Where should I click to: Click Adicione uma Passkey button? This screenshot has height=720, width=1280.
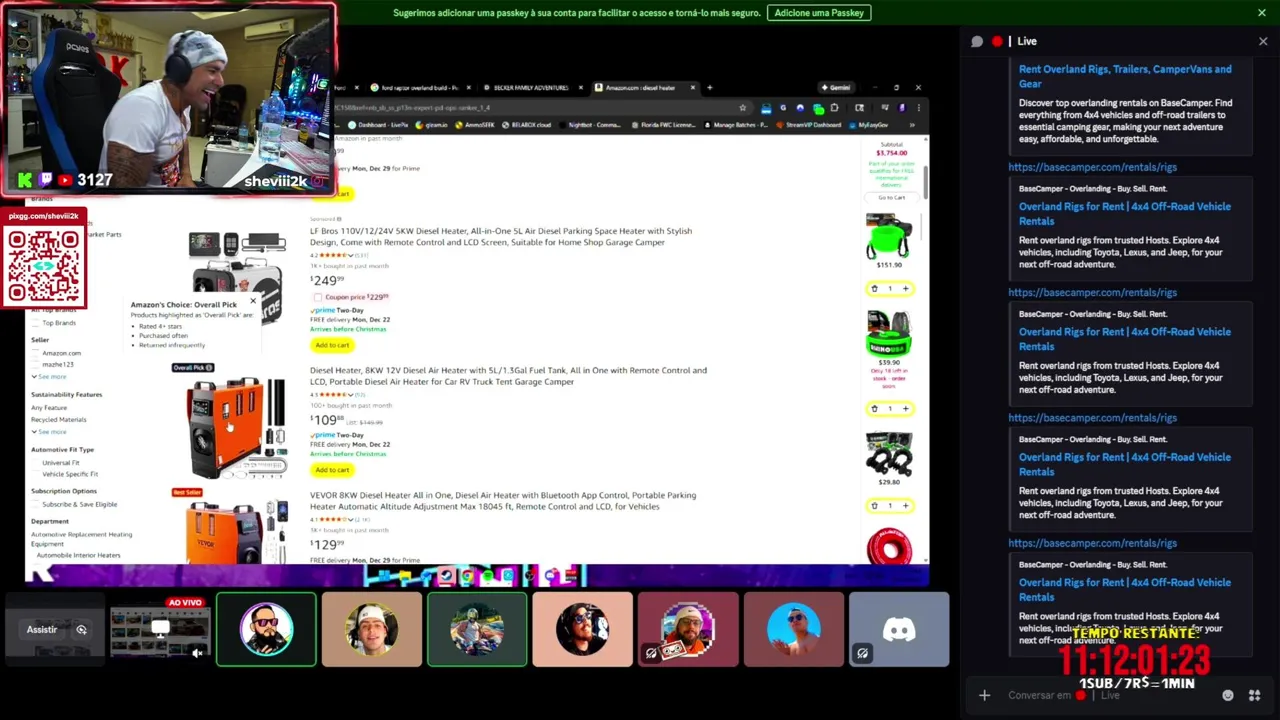pos(819,13)
